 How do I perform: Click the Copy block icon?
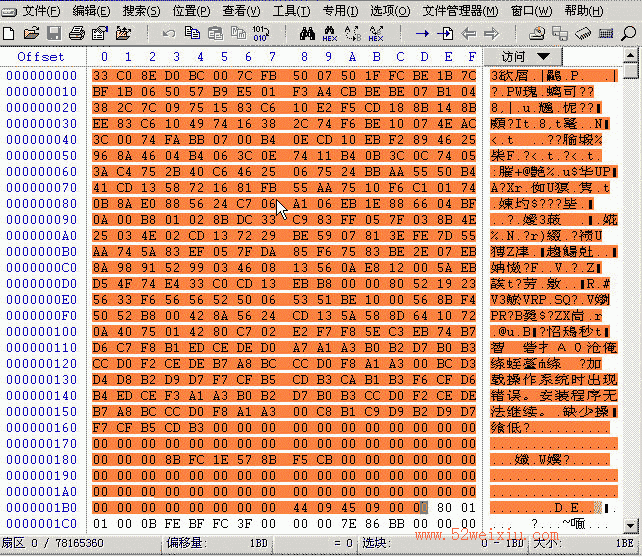click(x=192, y=33)
